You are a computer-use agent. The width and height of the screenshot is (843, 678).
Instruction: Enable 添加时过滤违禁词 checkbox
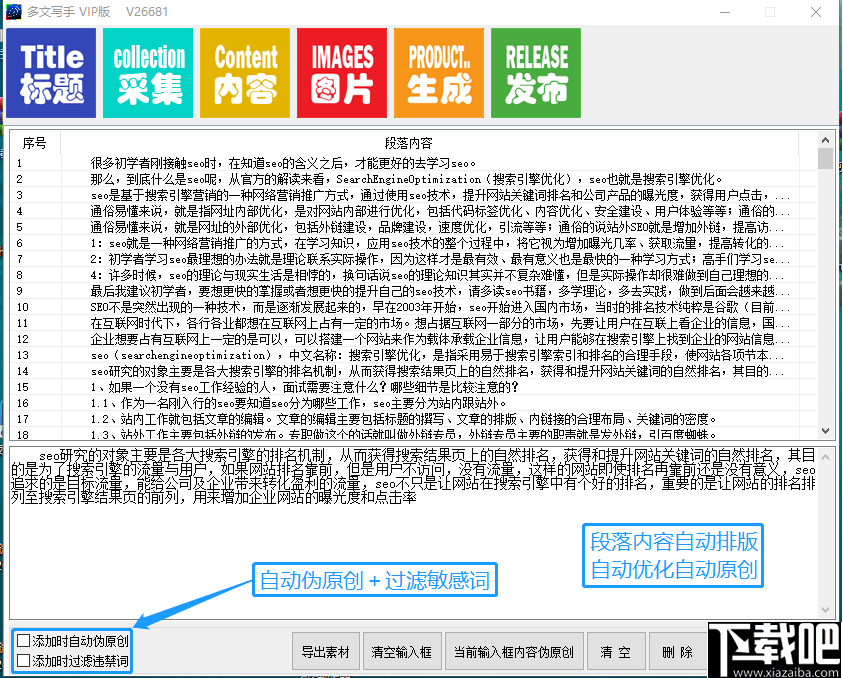click(23, 661)
